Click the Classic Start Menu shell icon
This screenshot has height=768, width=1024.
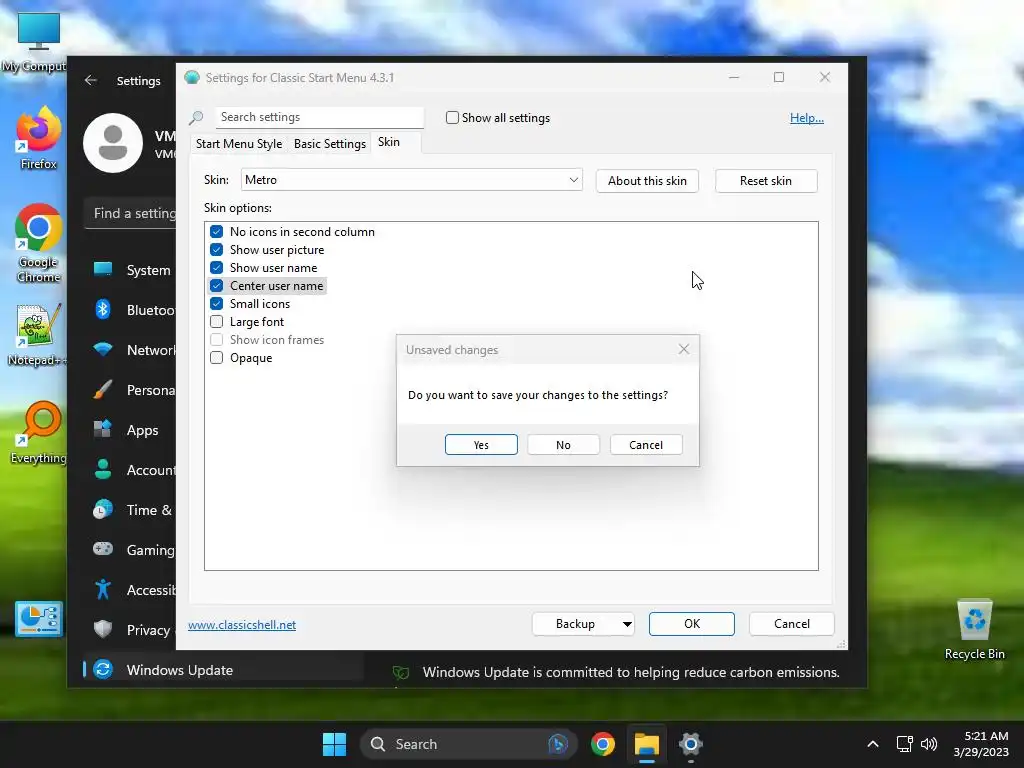coord(192,78)
